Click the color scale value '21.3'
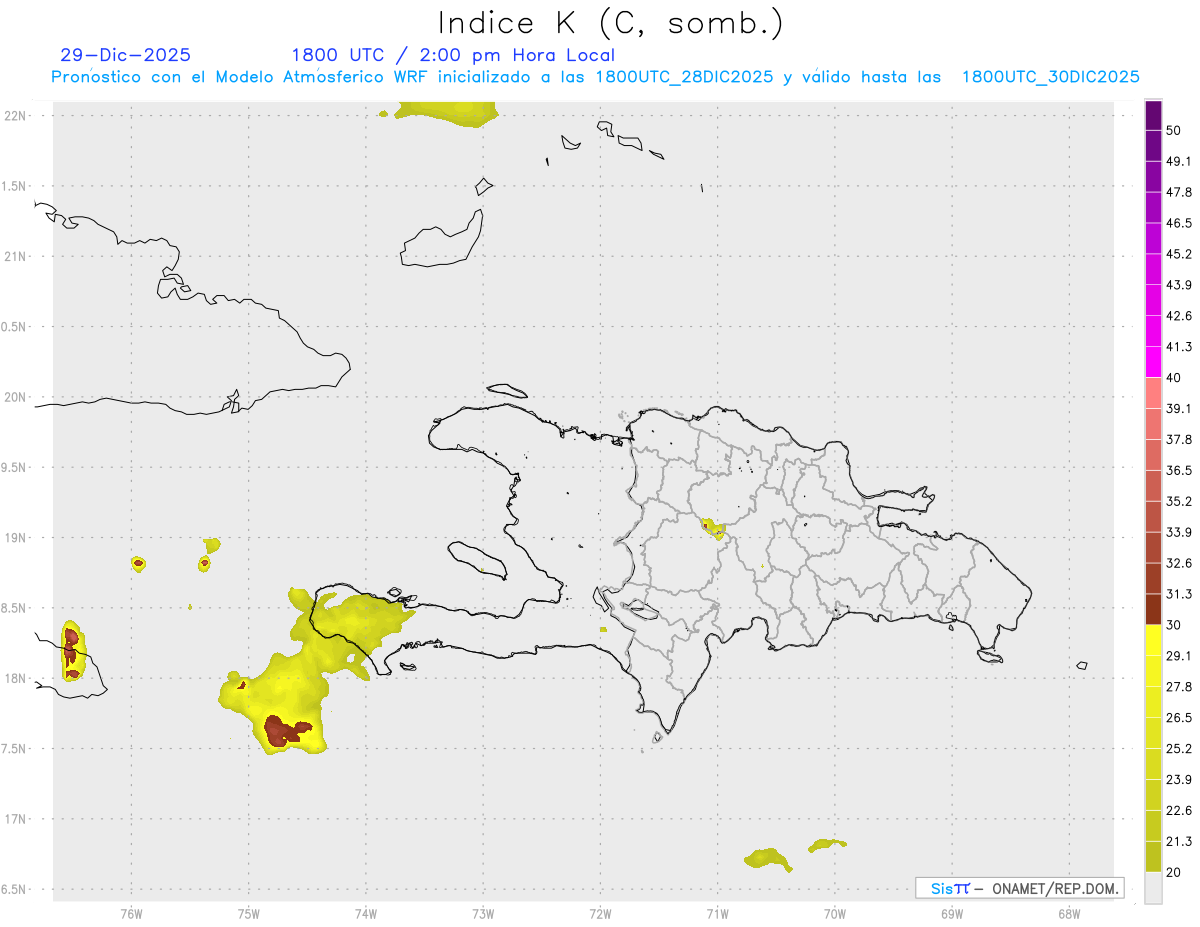Viewport: 1200px width, 927px height. (1179, 842)
